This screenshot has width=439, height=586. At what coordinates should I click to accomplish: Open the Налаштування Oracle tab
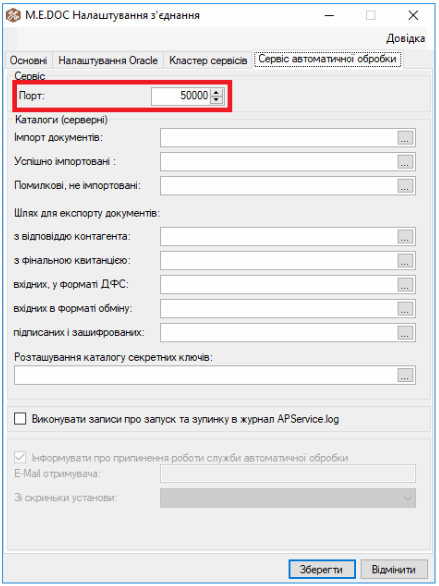[108, 60]
